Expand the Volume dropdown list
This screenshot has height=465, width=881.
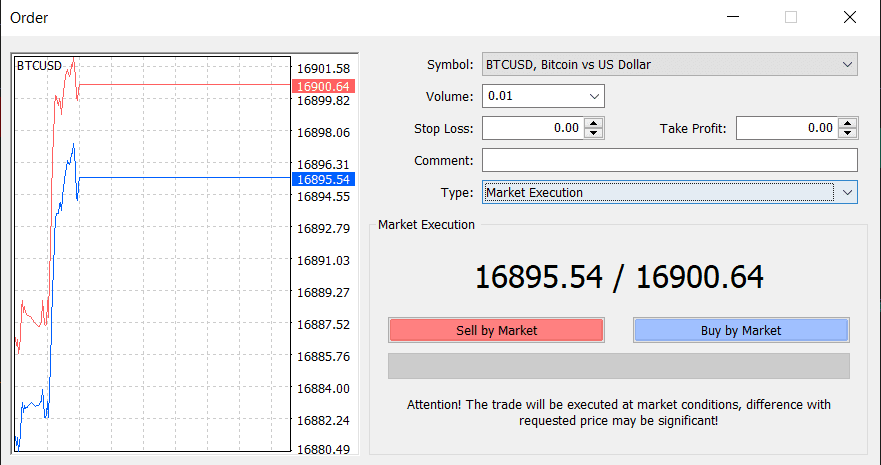[x=594, y=97]
